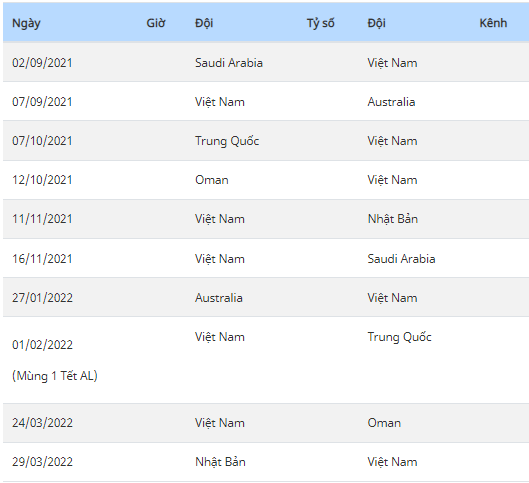The width and height of the screenshot is (529, 483).
Task: Select Việt Nam in the 01/02/2022 row
Action: point(220,337)
